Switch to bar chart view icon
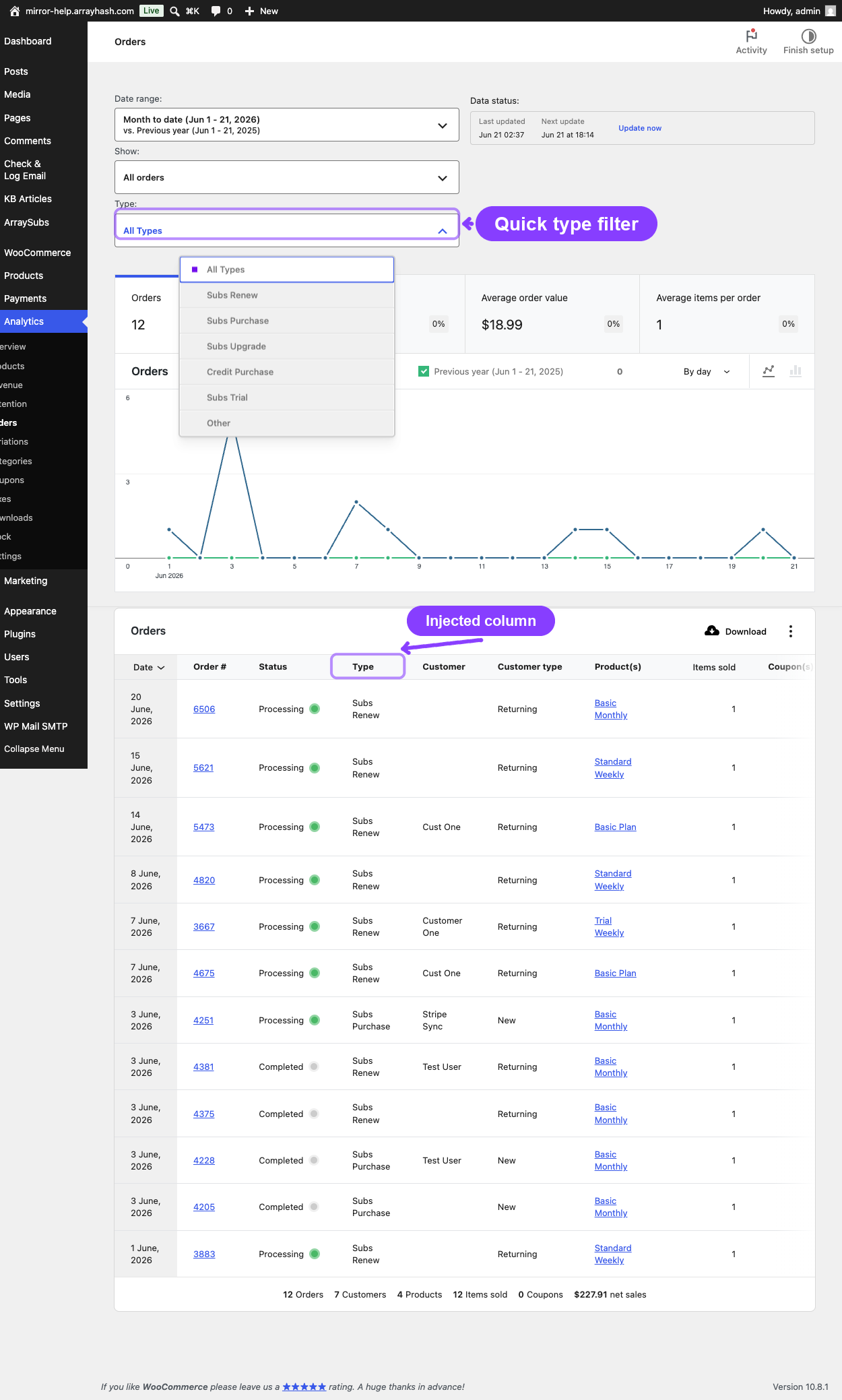842x1400 pixels. 796,371
